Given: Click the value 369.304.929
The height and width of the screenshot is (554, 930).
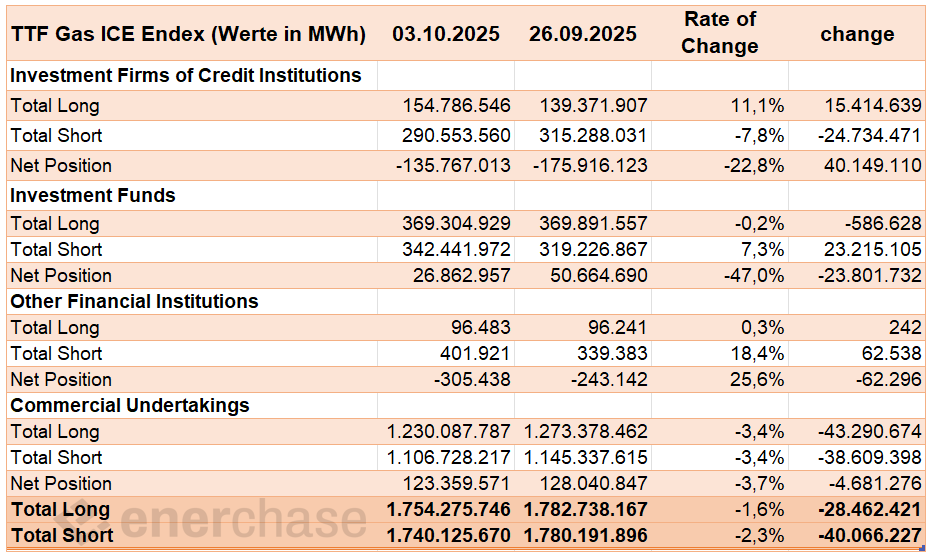Looking at the screenshot, I should (456, 224).
